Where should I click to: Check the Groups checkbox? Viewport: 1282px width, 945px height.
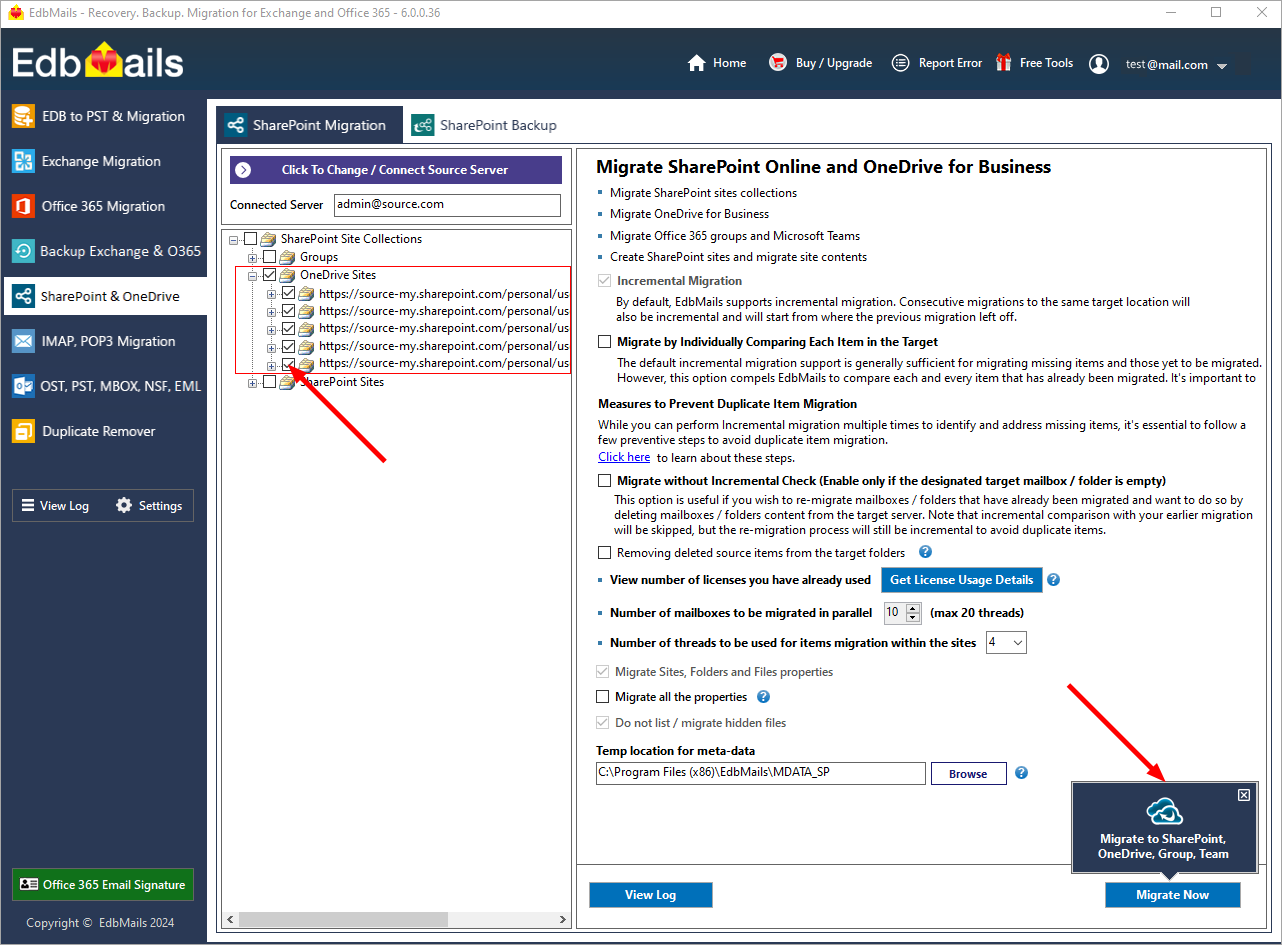[270, 257]
